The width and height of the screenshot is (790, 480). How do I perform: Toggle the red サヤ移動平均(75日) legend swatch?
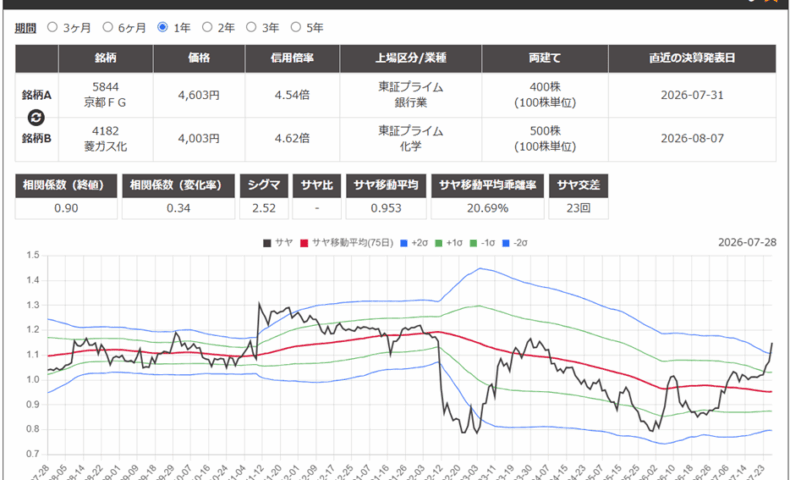click(x=304, y=243)
